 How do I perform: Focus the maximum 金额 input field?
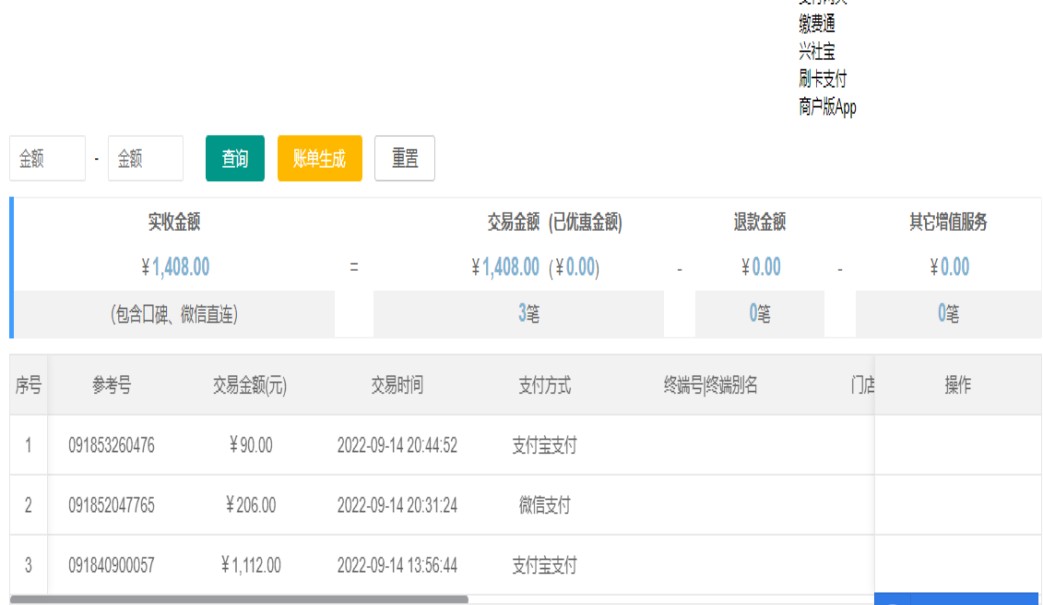[145, 159]
